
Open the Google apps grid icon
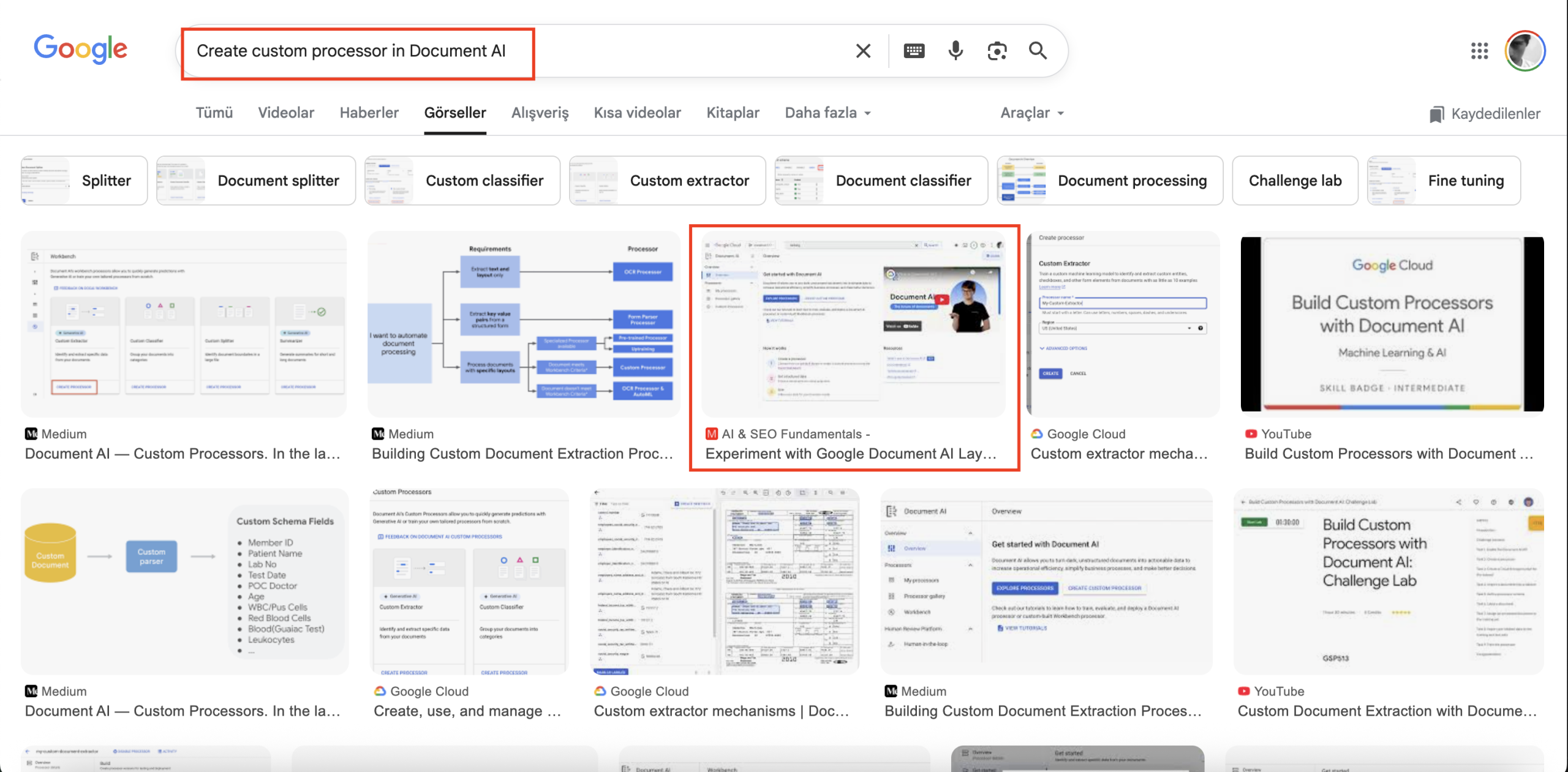[x=1479, y=51]
